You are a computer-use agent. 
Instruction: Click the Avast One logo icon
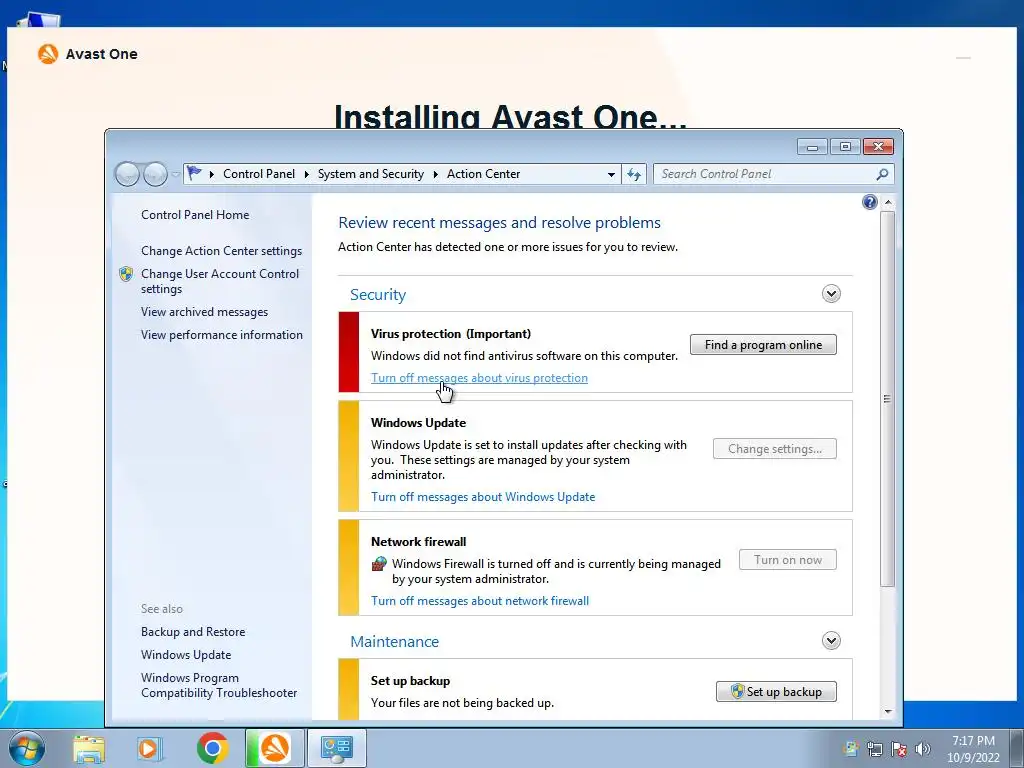point(48,54)
